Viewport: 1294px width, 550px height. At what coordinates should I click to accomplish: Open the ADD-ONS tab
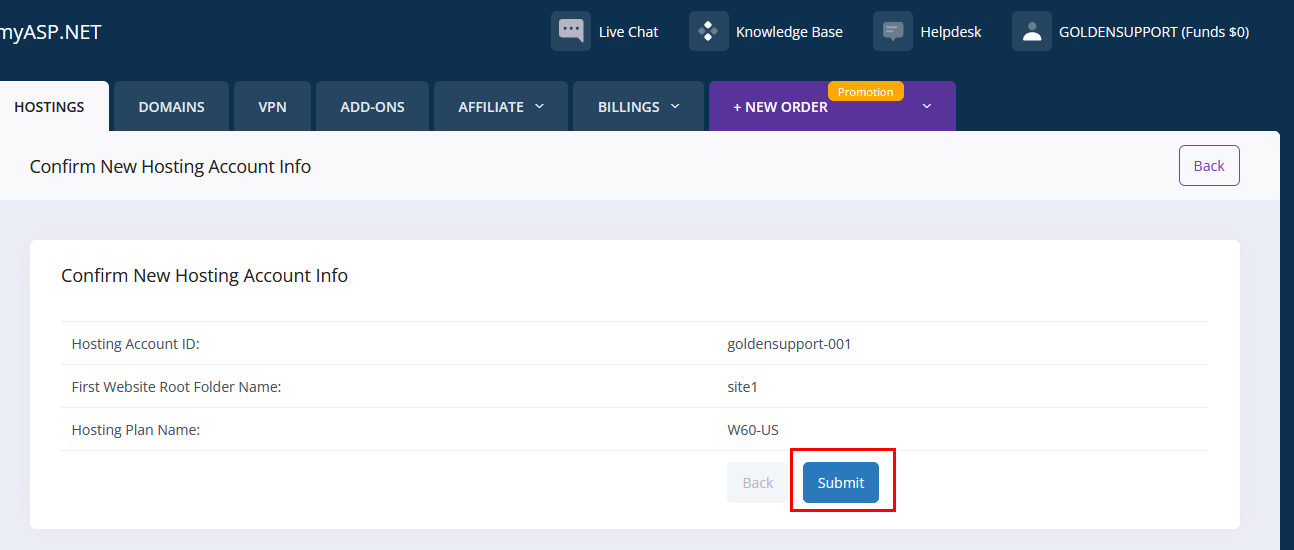click(372, 107)
